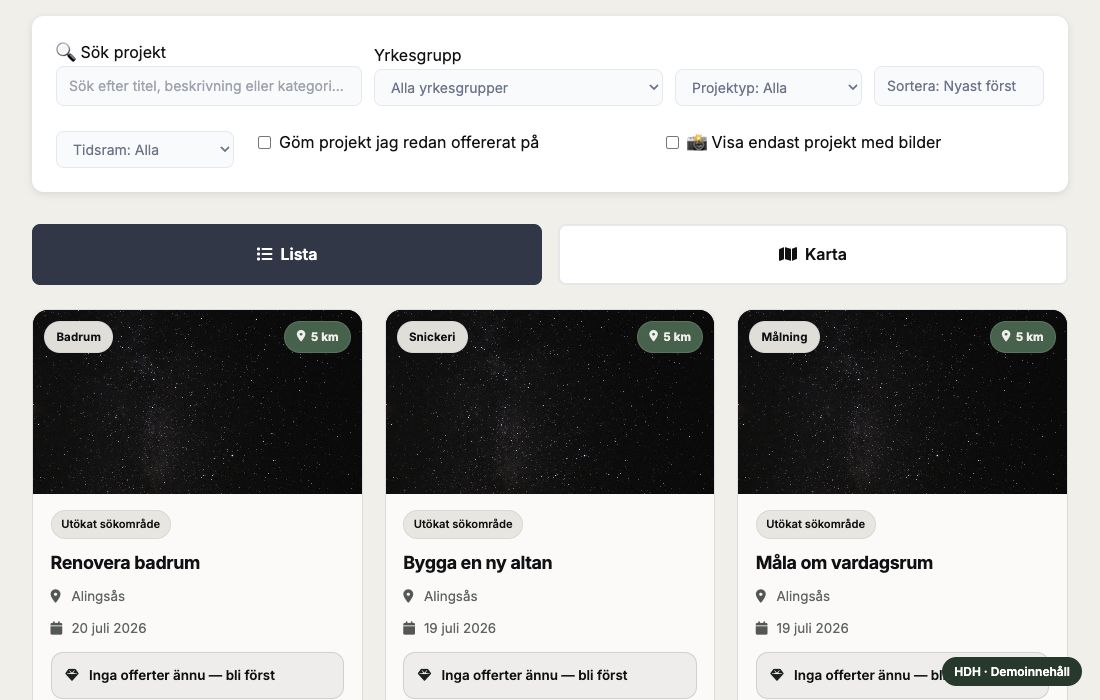Click 19 juli 2026 on Bygga en ny altan card
This screenshot has height=700, width=1100.
[460, 628]
